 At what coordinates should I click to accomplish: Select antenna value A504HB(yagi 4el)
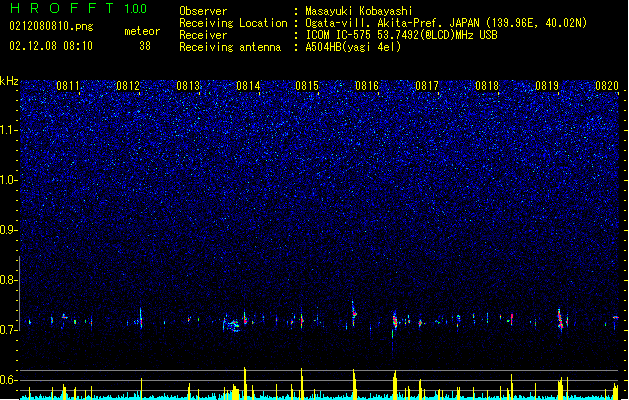[353, 47]
